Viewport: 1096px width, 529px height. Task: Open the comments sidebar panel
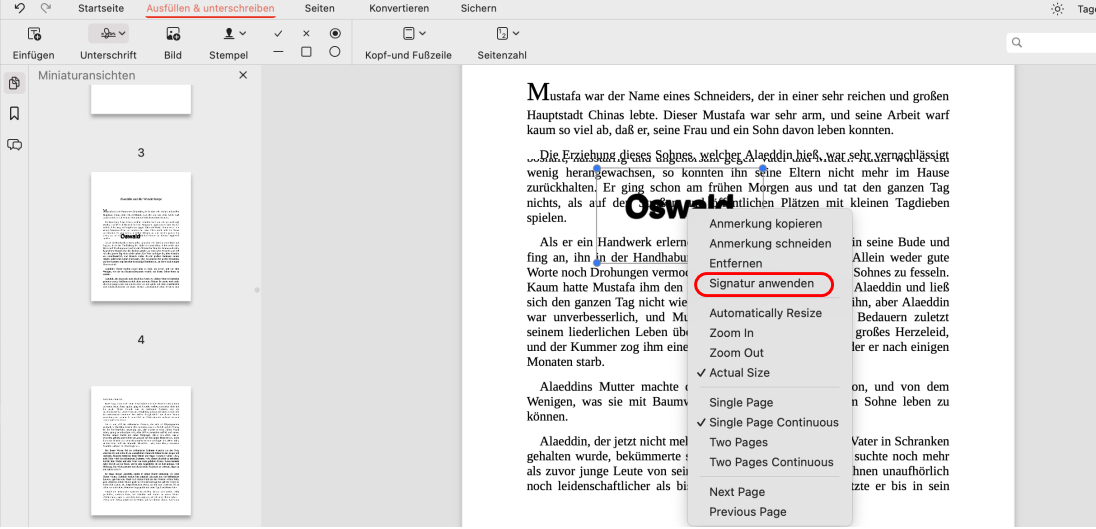point(14,145)
